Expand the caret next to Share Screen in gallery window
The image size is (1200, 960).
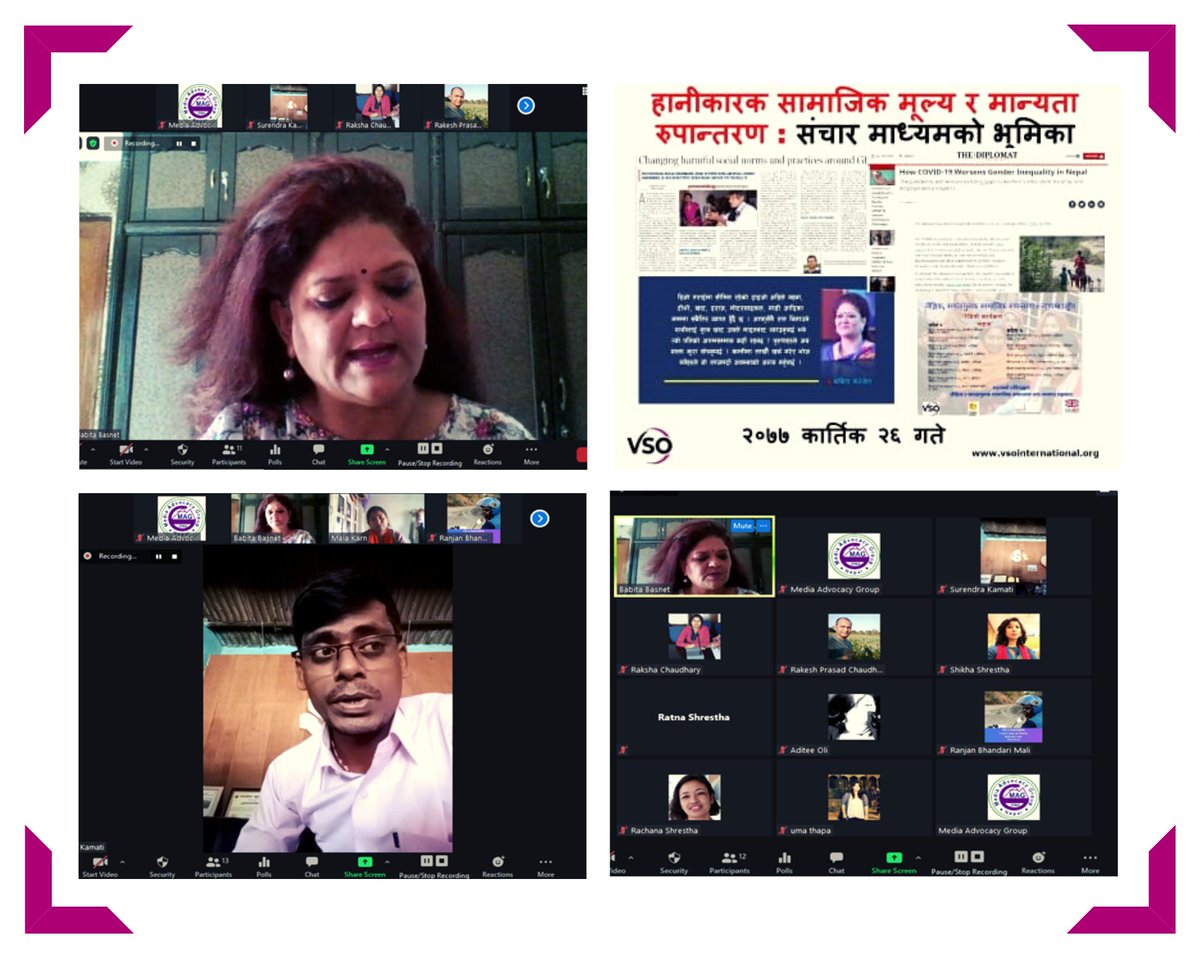[x=917, y=858]
